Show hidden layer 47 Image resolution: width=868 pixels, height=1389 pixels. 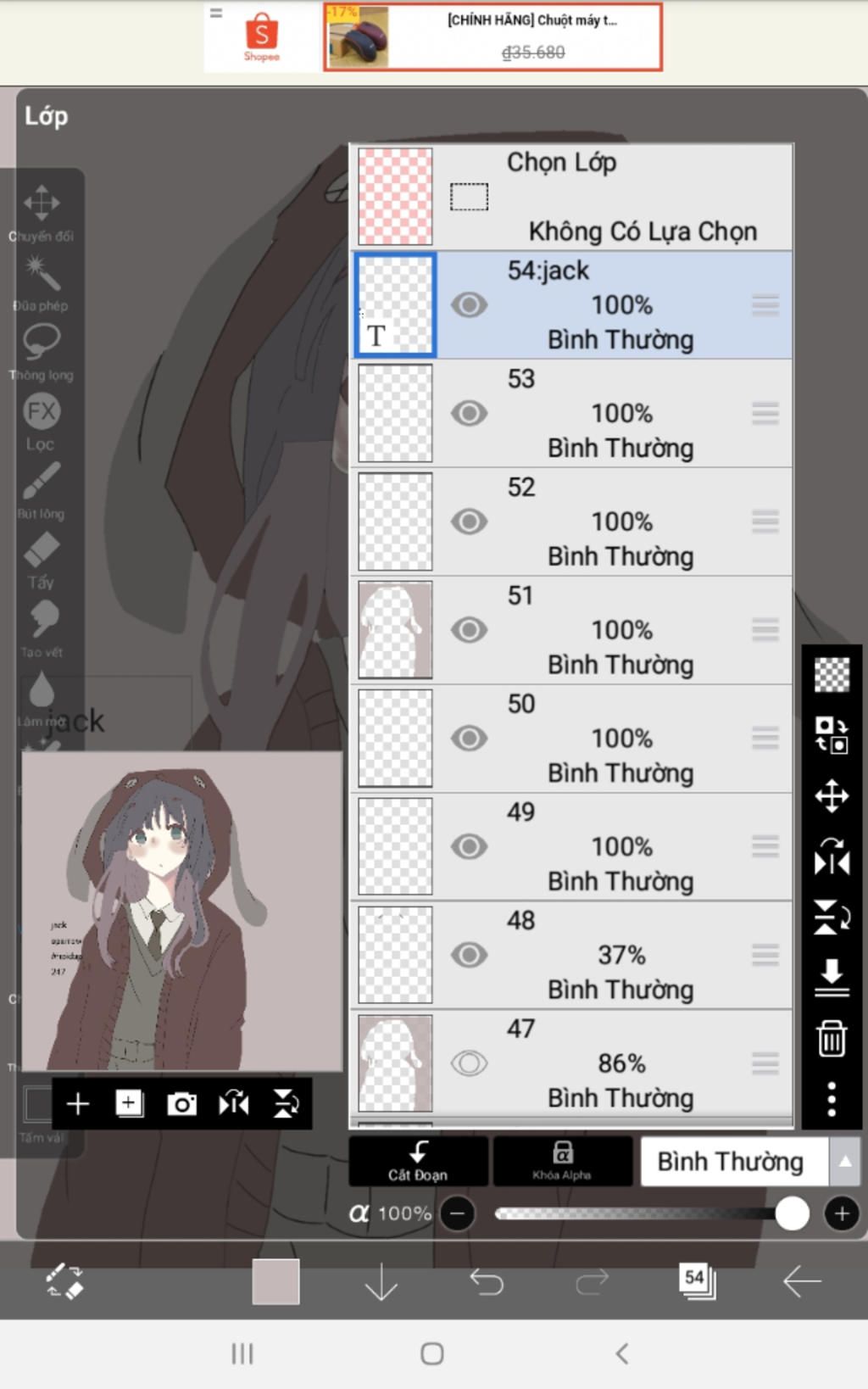(469, 1063)
